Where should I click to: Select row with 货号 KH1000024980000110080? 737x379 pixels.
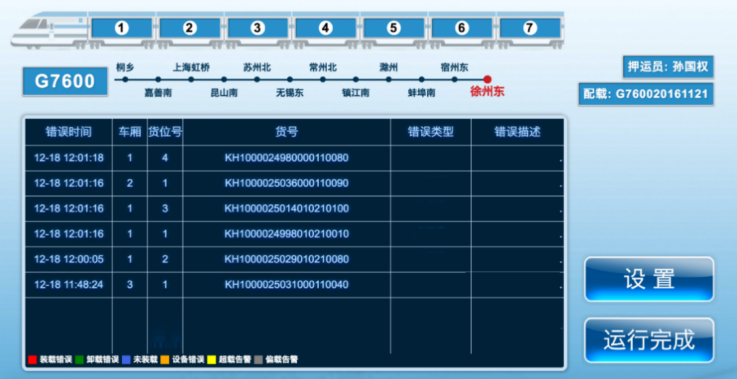tap(294, 158)
